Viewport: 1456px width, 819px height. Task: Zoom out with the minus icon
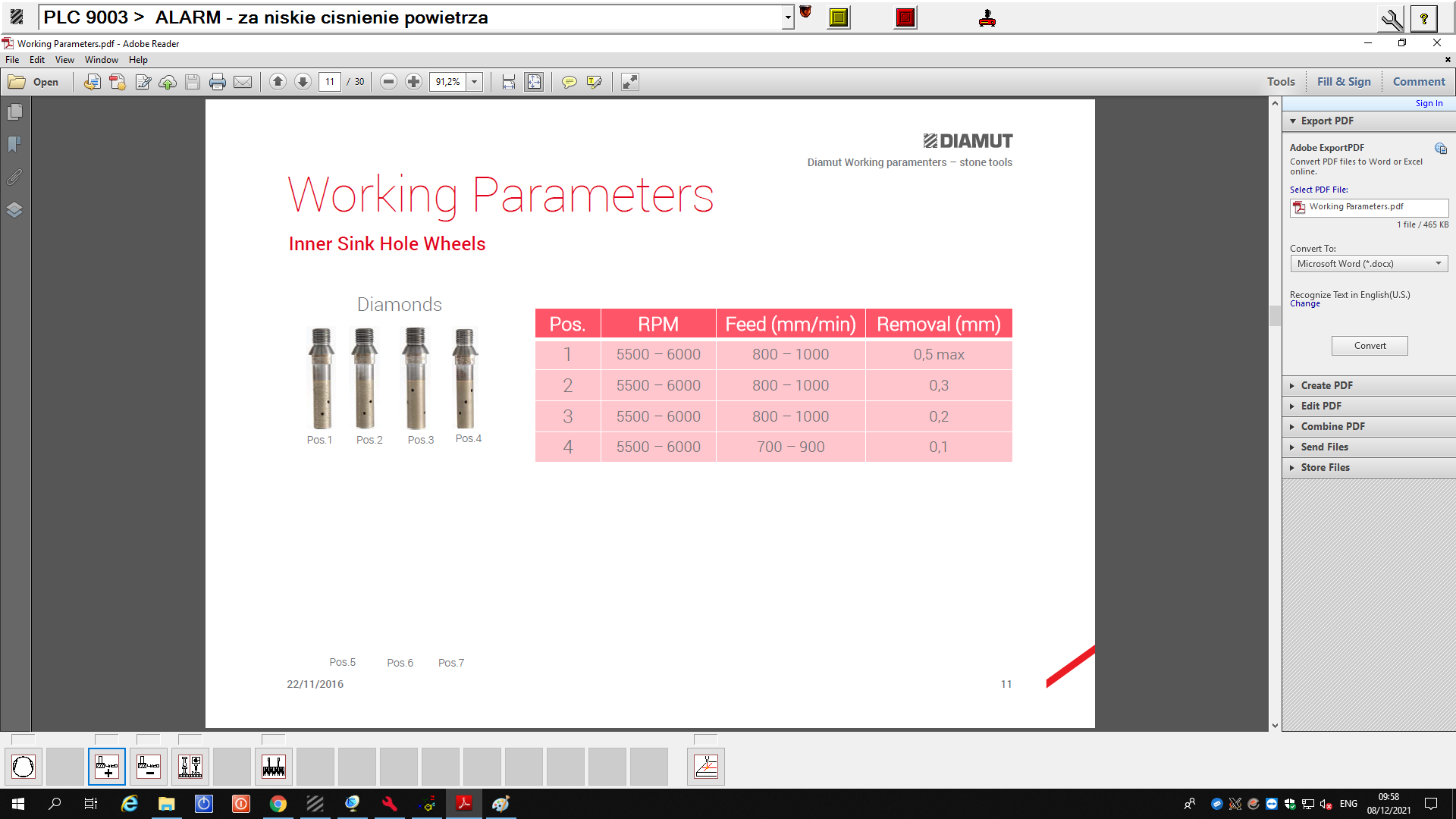point(388,82)
